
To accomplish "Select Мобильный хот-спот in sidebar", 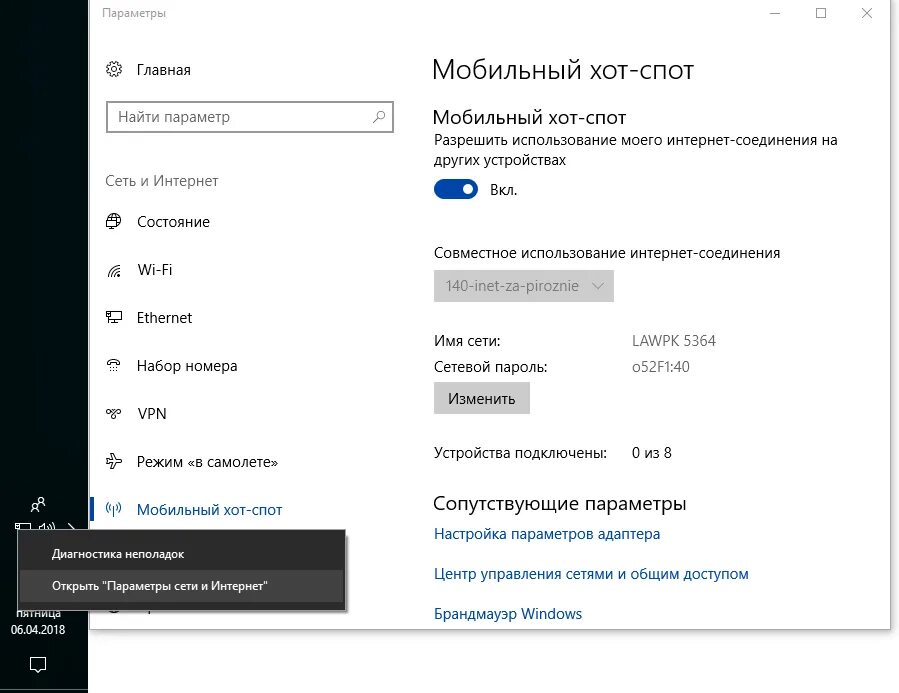I will 209,510.
